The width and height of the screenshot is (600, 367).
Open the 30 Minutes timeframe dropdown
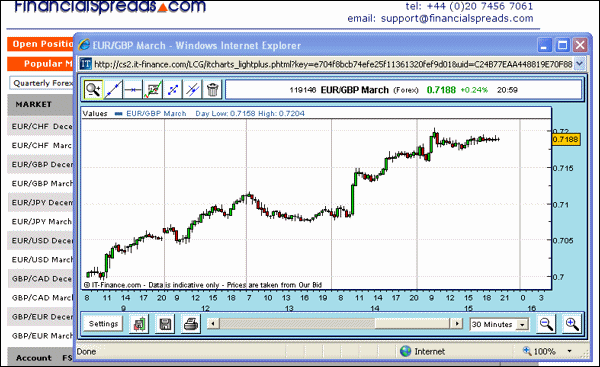coord(499,325)
